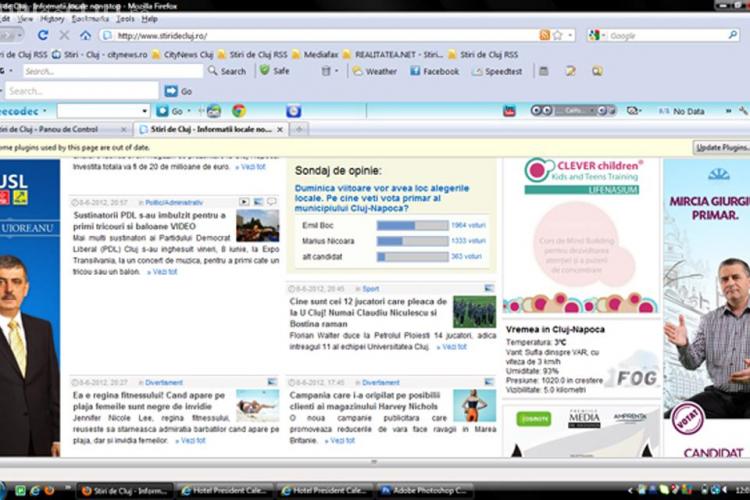Screen dimensions: 750x500
Task: Open the Harvey Nichols campaign article headline
Action: click(364, 400)
